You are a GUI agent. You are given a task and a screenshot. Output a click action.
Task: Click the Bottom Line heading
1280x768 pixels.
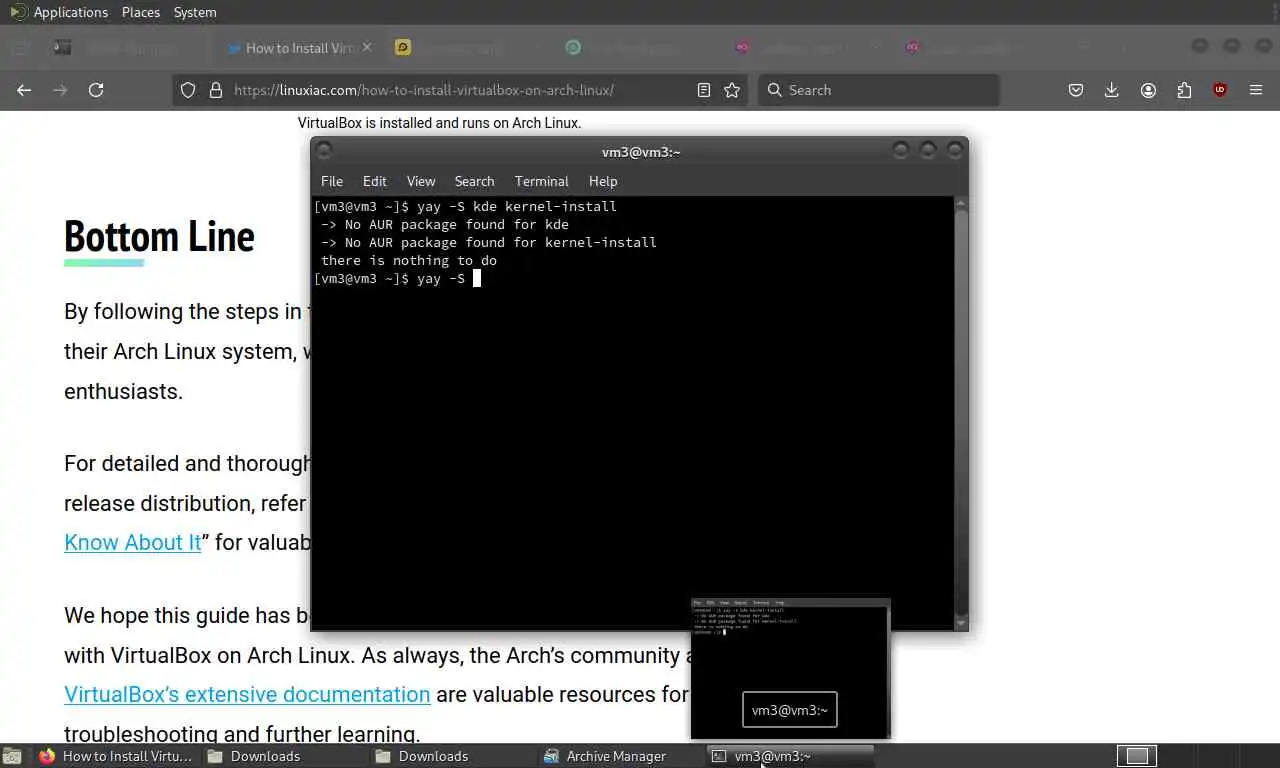coord(159,237)
